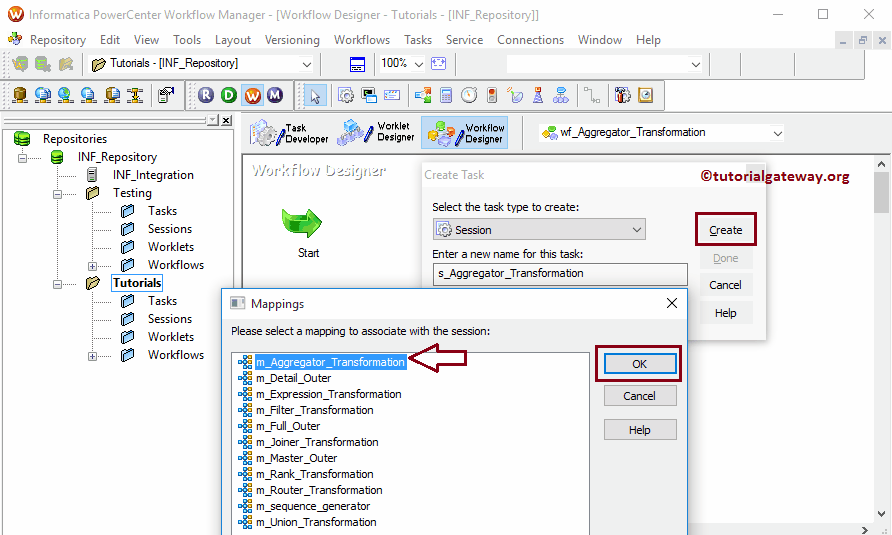Open the Worklet Designer tool
This screenshot has height=535, width=892.
click(375, 132)
